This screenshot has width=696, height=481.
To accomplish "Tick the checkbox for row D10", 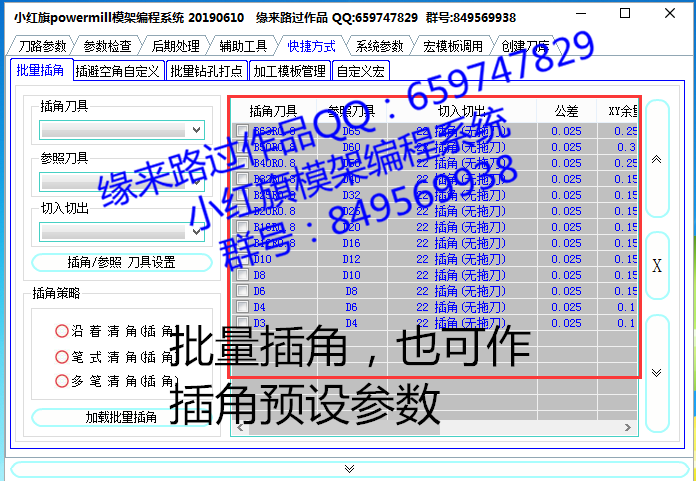I will click(x=242, y=259).
